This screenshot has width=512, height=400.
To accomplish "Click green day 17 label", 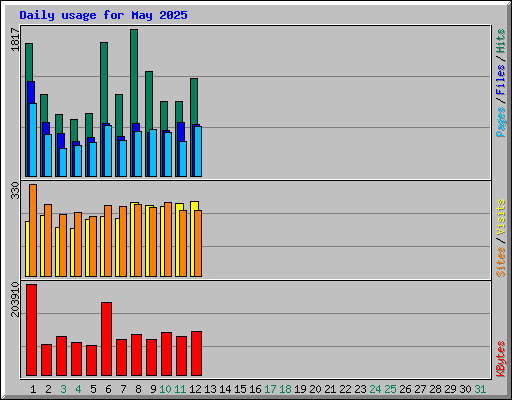I will pyautogui.click(x=270, y=389).
